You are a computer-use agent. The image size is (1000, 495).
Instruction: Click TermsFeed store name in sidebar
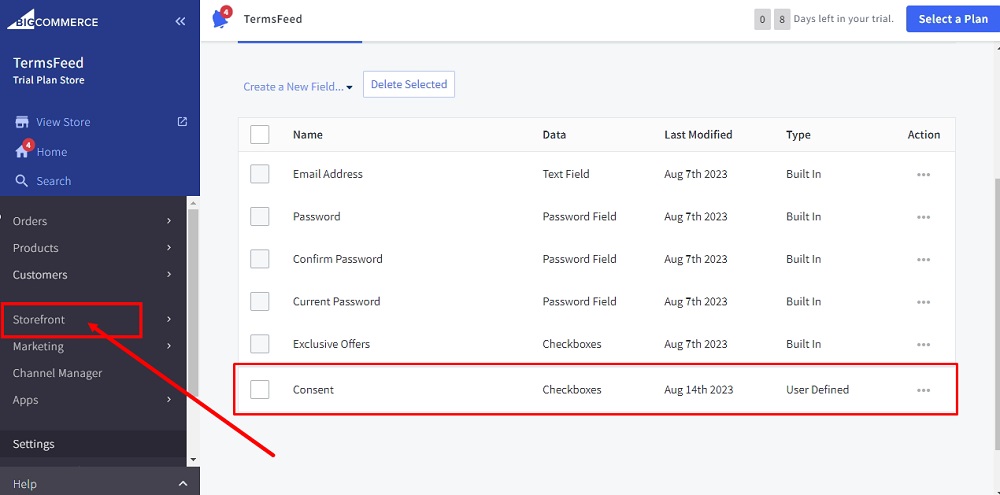[x=48, y=63]
